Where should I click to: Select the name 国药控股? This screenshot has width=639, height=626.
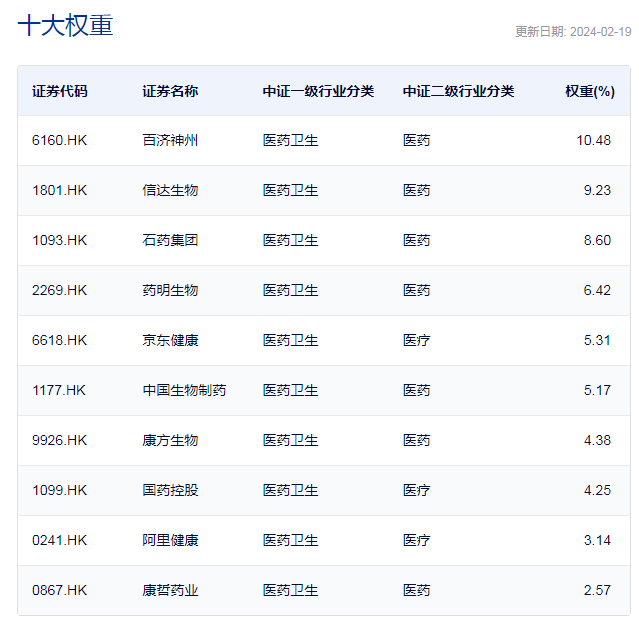pos(170,490)
